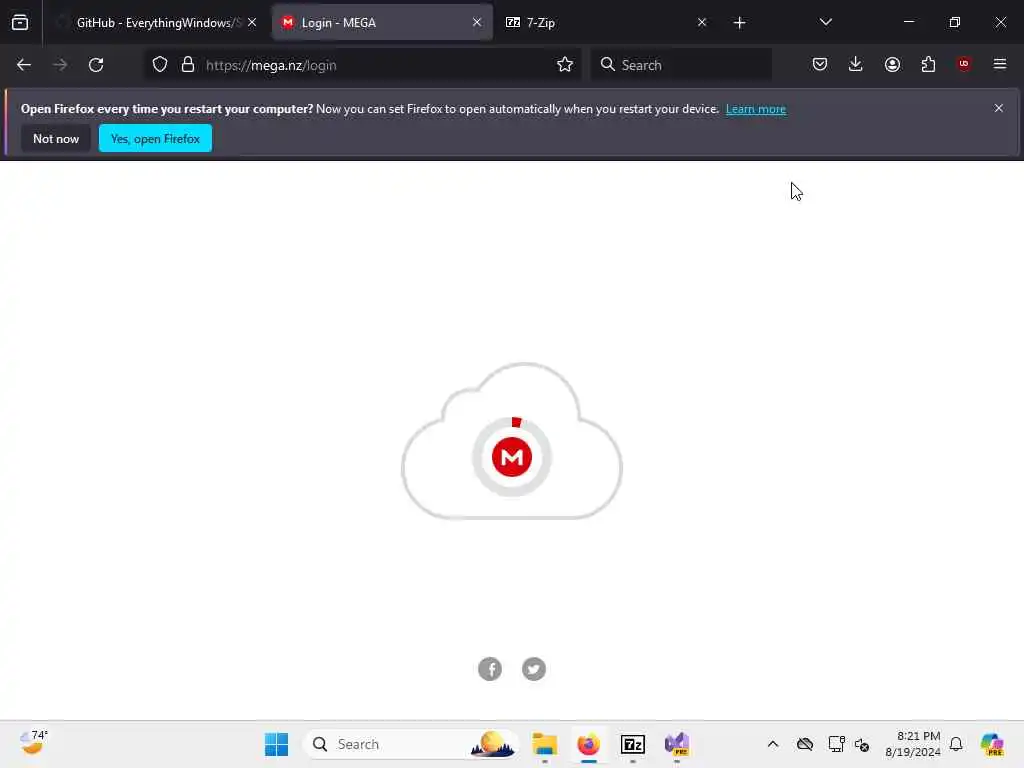
Task: Click Yes, open Firefox button
Action: coord(155,138)
